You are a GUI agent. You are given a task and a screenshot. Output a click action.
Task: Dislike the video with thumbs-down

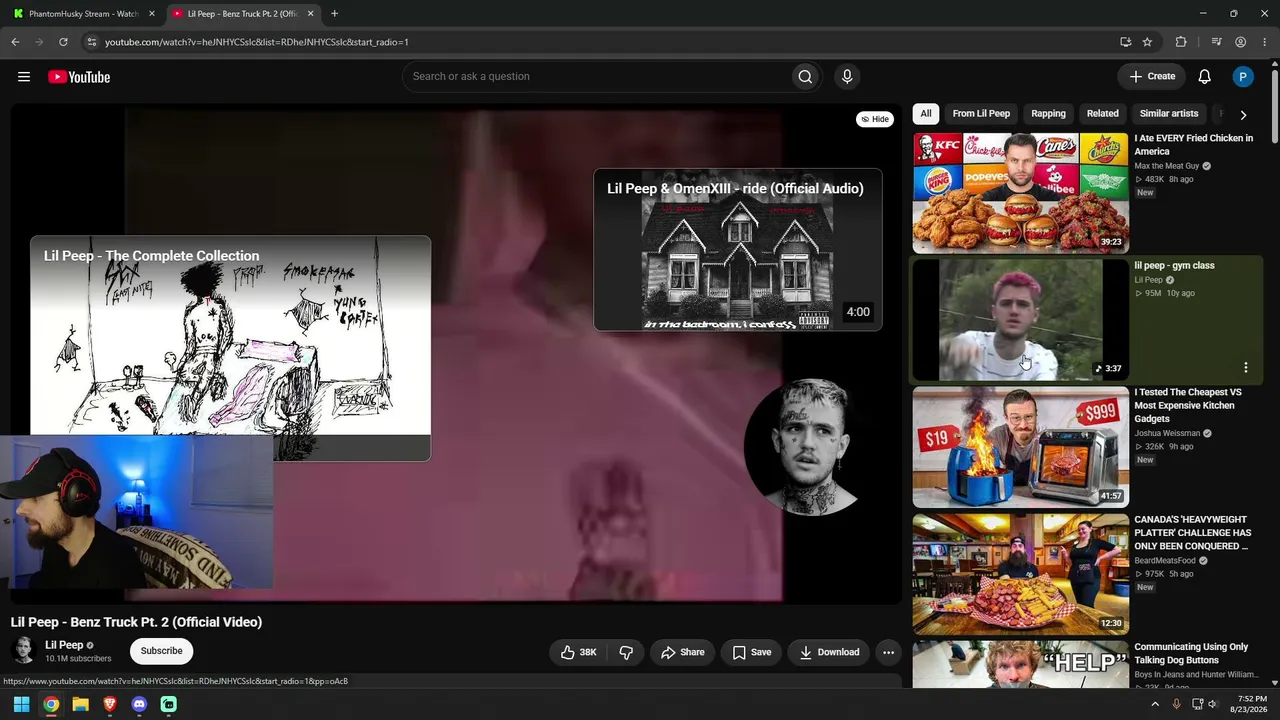pos(626,652)
